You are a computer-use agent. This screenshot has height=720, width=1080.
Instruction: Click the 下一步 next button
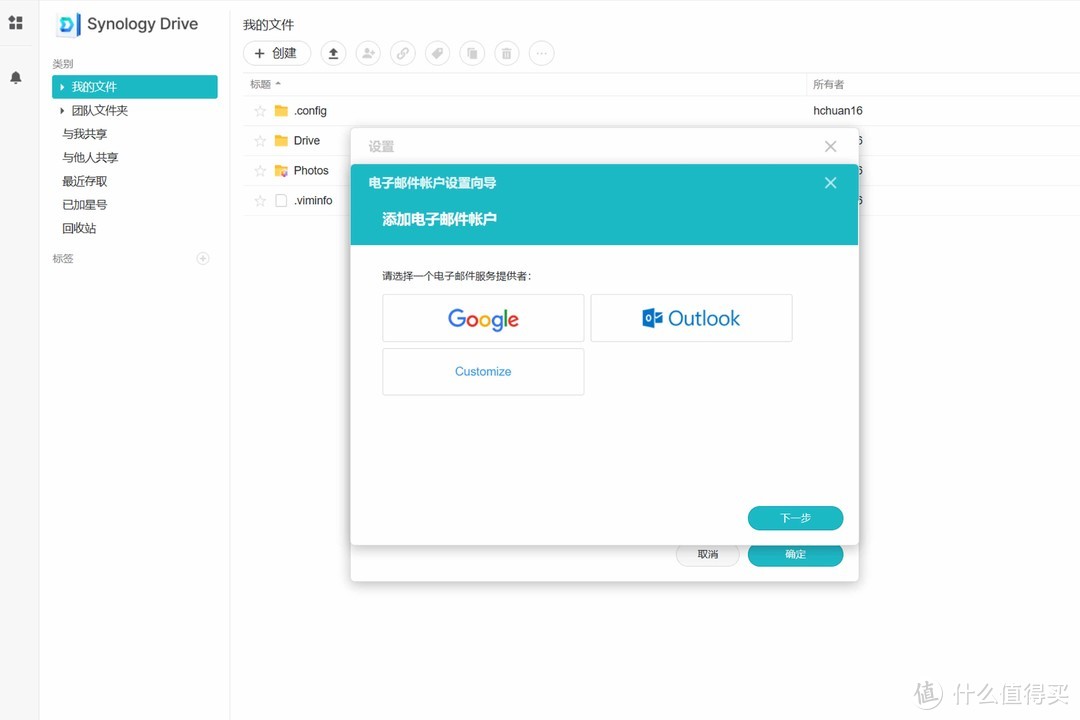coord(796,518)
